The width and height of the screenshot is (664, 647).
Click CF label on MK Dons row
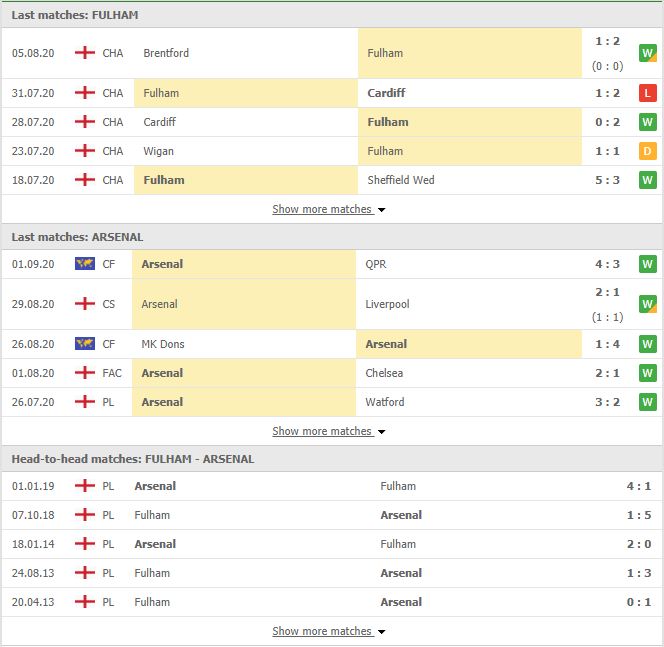point(108,344)
